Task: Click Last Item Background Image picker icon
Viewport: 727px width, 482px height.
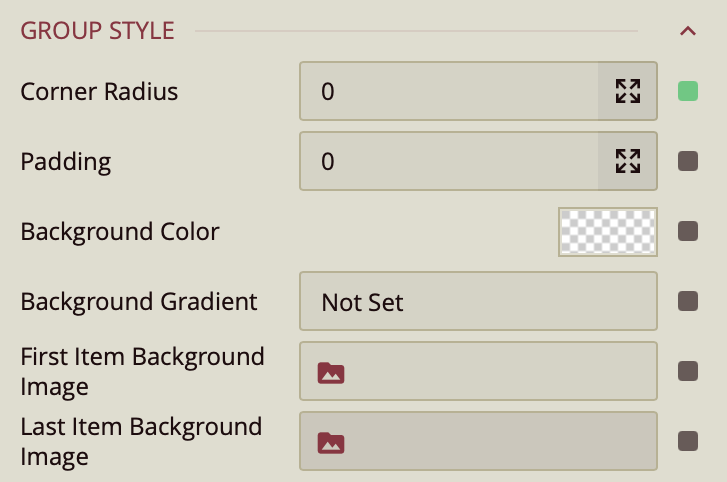Action: (x=331, y=441)
